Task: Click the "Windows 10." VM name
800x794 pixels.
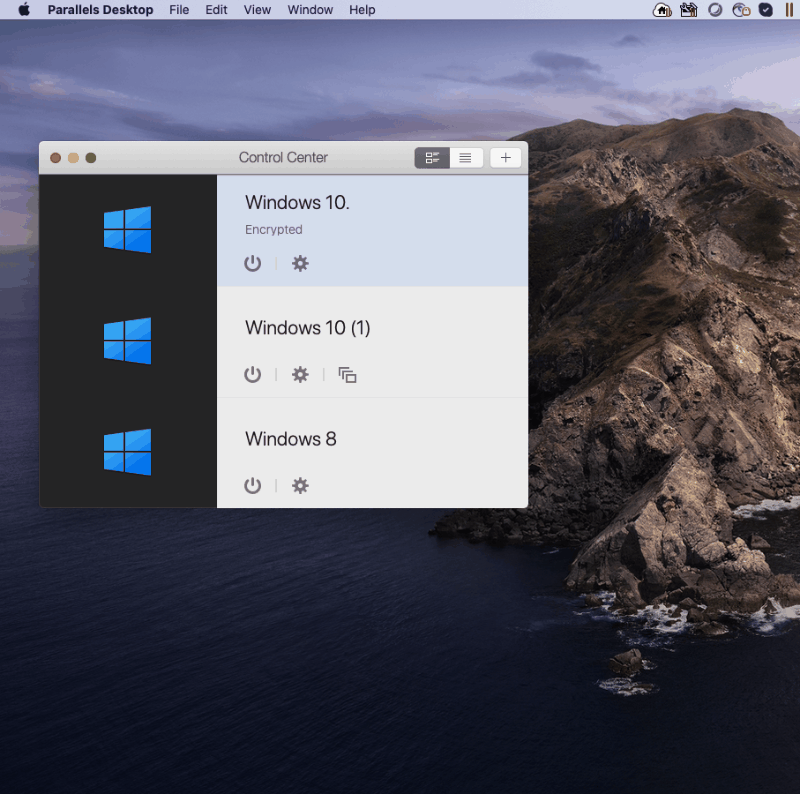Action: point(297,203)
